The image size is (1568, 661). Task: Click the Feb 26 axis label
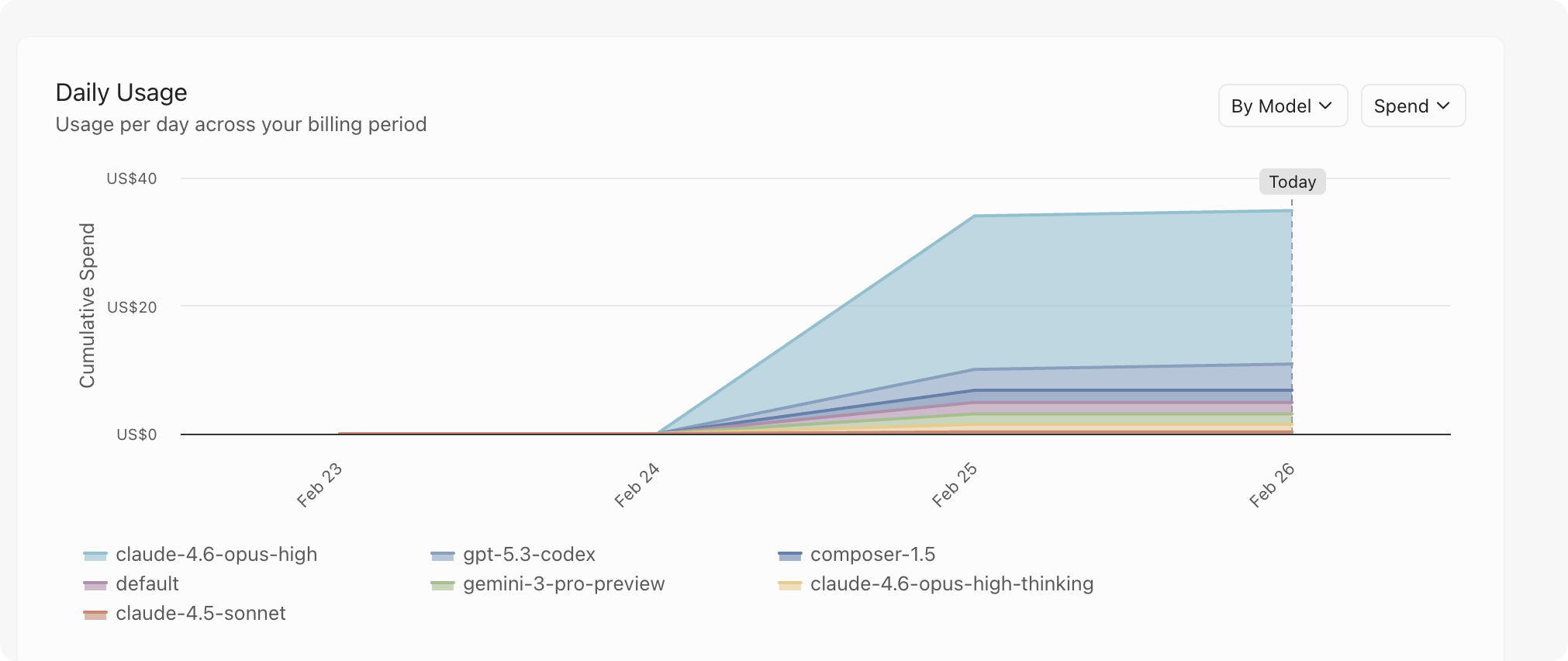pos(1272,485)
